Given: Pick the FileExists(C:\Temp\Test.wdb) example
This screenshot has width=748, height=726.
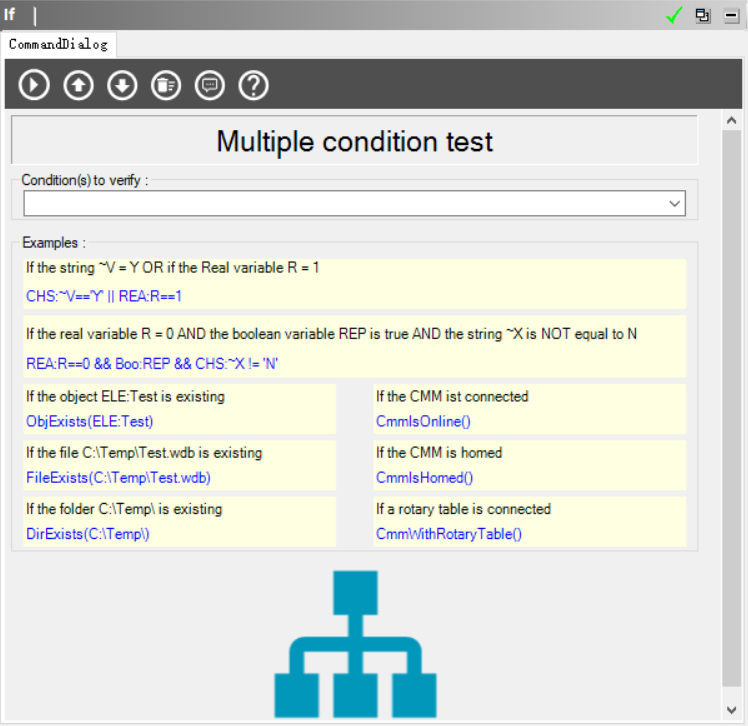Looking at the screenshot, I should pyautogui.click(x=118, y=477).
